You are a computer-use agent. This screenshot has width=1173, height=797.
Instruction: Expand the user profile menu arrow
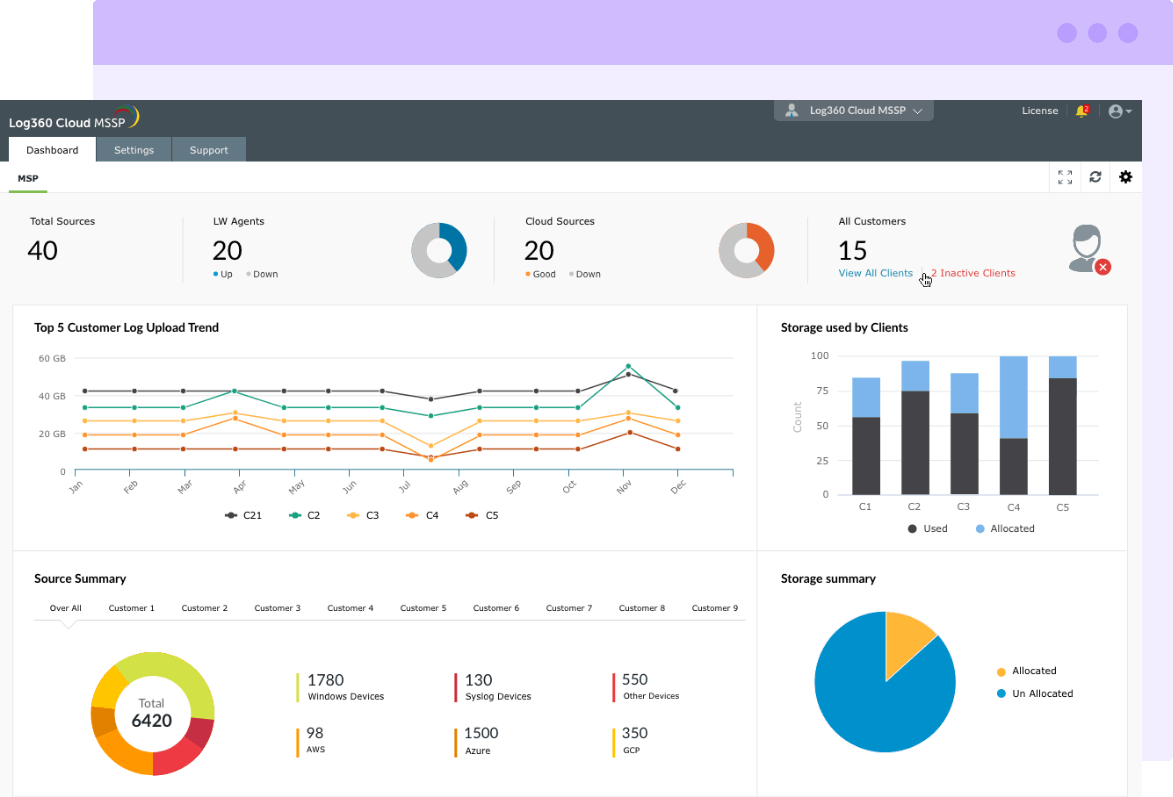coord(1128,110)
